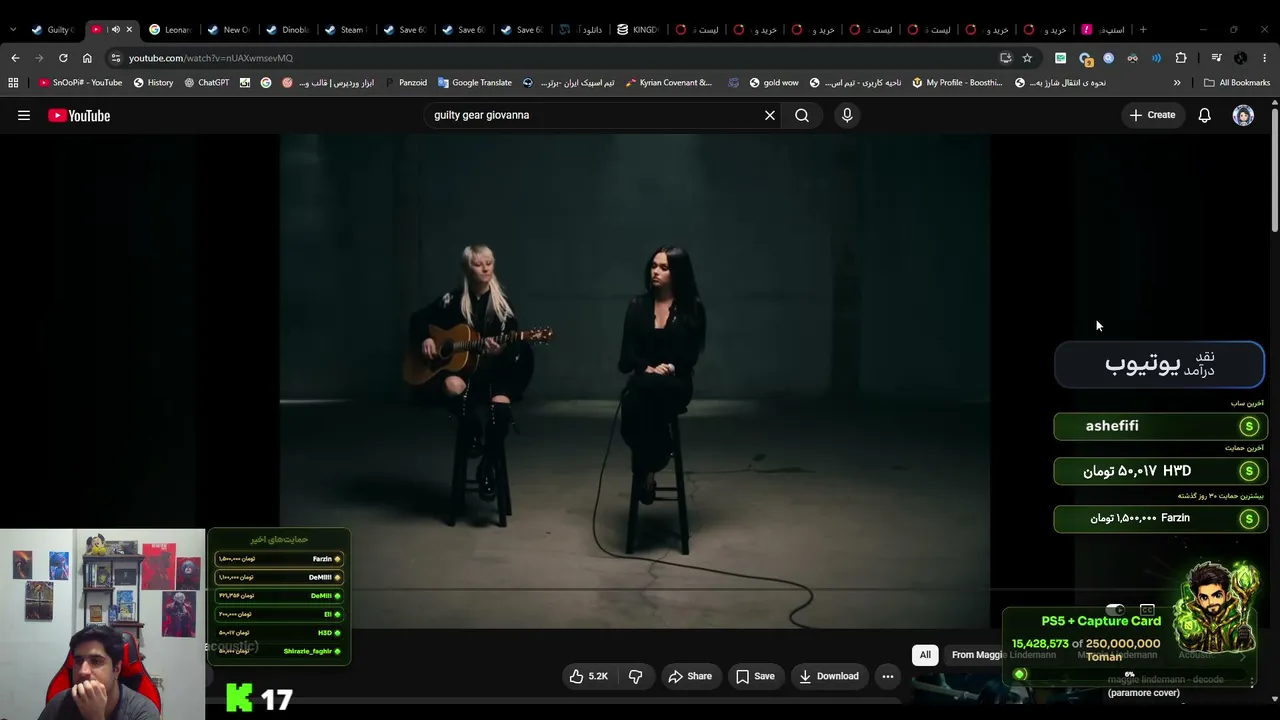
Task: Clear the search box with the X
Action: coord(770,115)
